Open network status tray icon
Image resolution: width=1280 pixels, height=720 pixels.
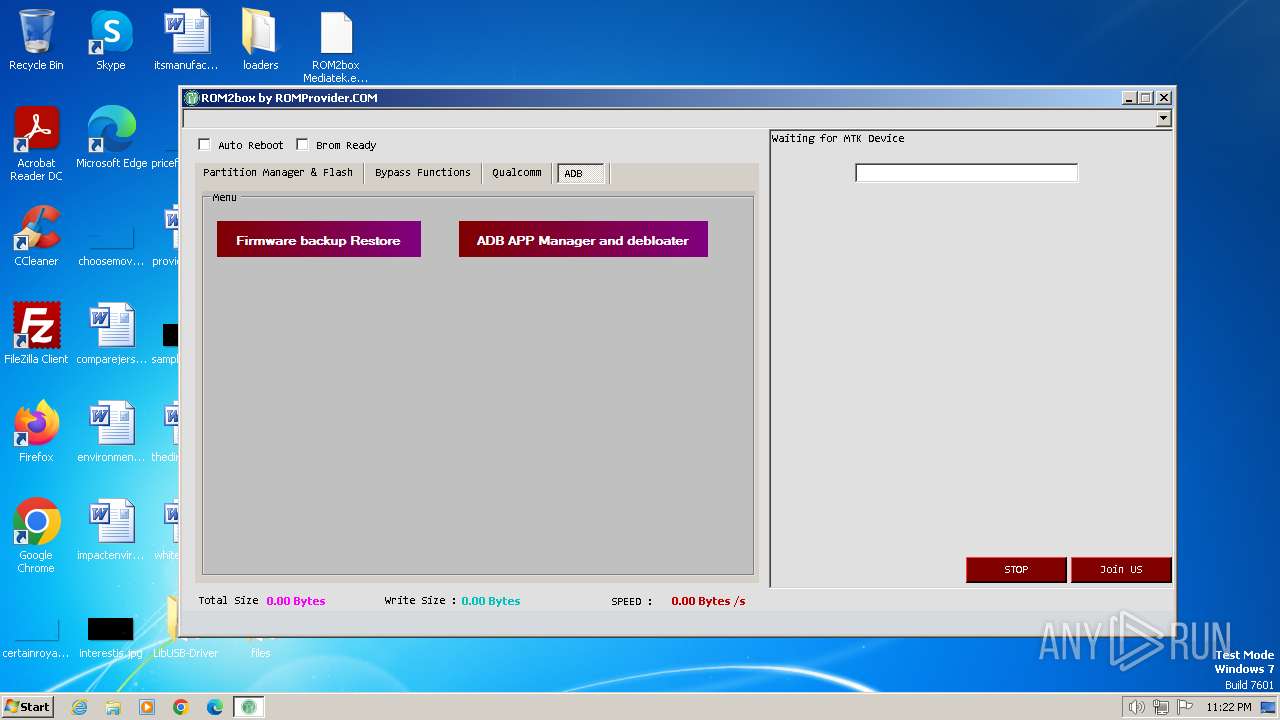[1161, 707]
